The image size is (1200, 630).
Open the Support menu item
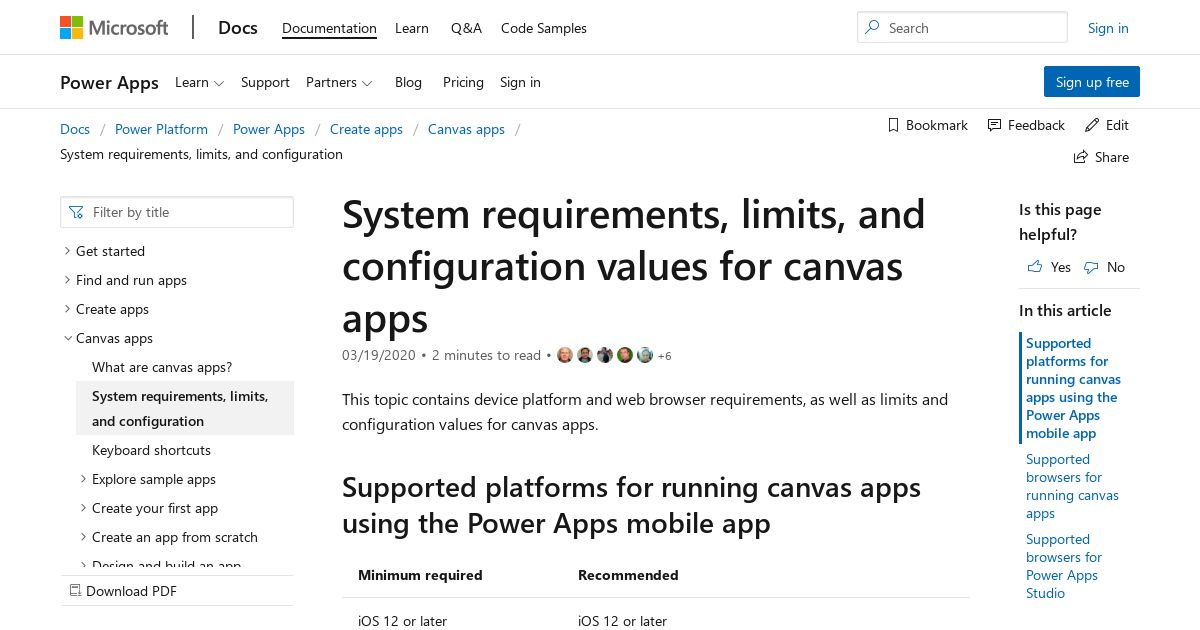pyautogui.click(x=265, y=82)
